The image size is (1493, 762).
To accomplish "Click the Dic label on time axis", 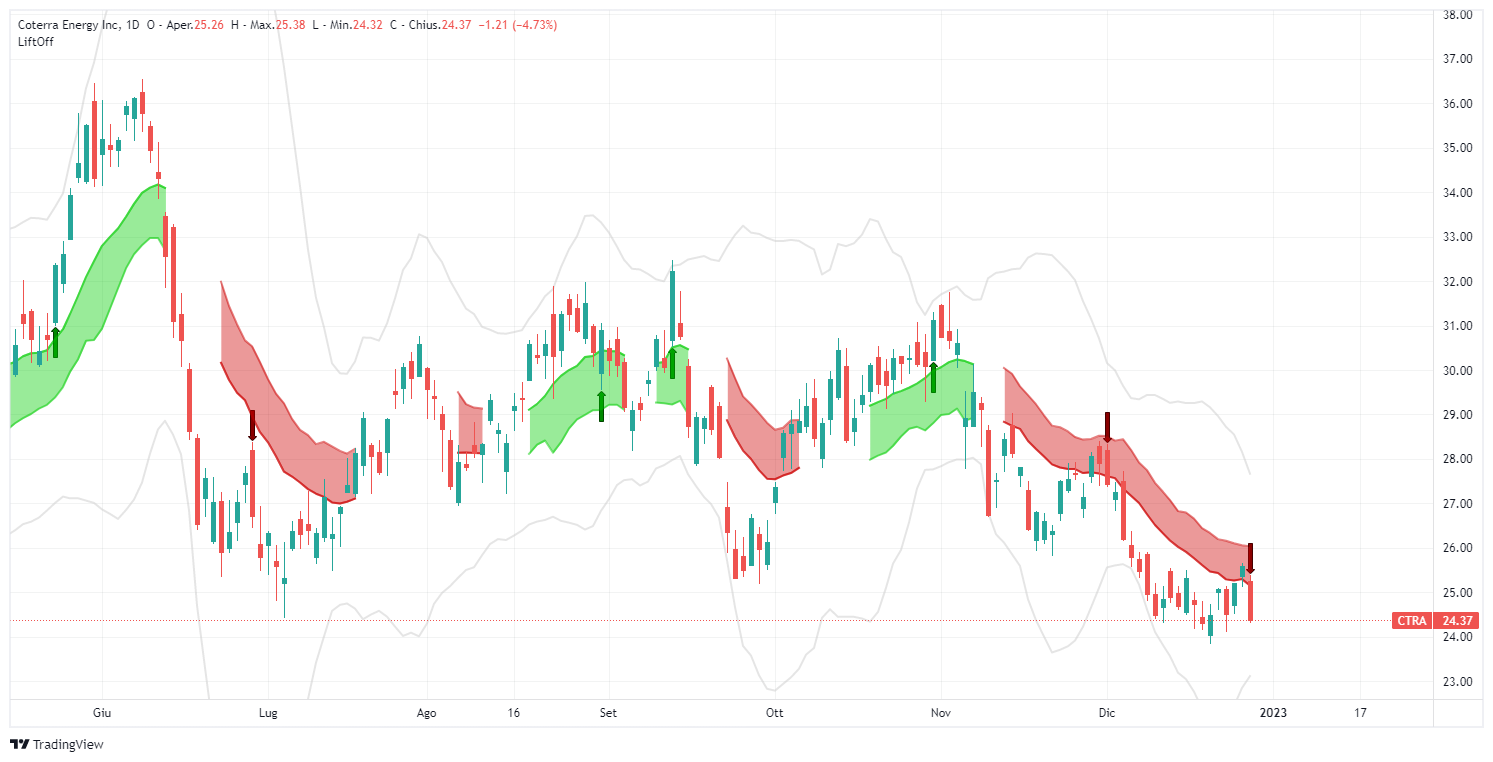I will [1107, 714].
